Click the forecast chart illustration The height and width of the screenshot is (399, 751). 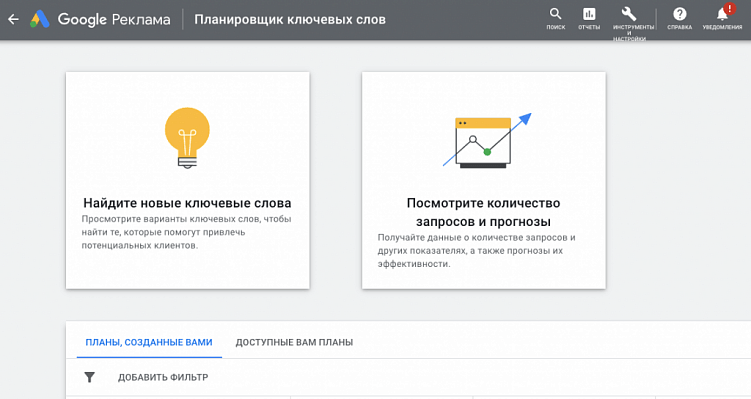(x=487, y=141)
